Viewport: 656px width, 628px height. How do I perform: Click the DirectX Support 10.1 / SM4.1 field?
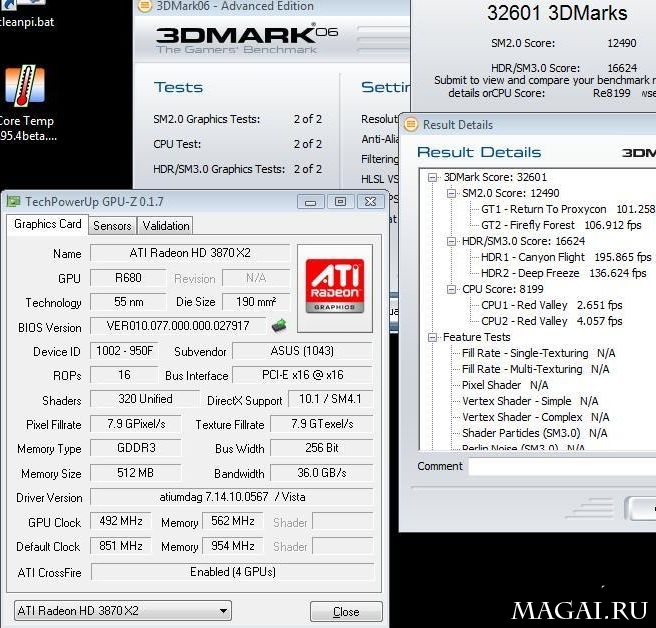(330, 399)
